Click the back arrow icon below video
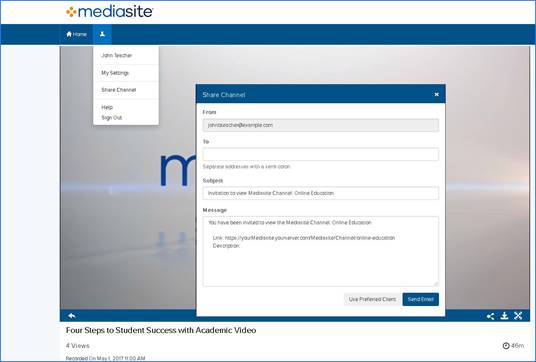Viewport: 536px width, 362px height. 72,316
